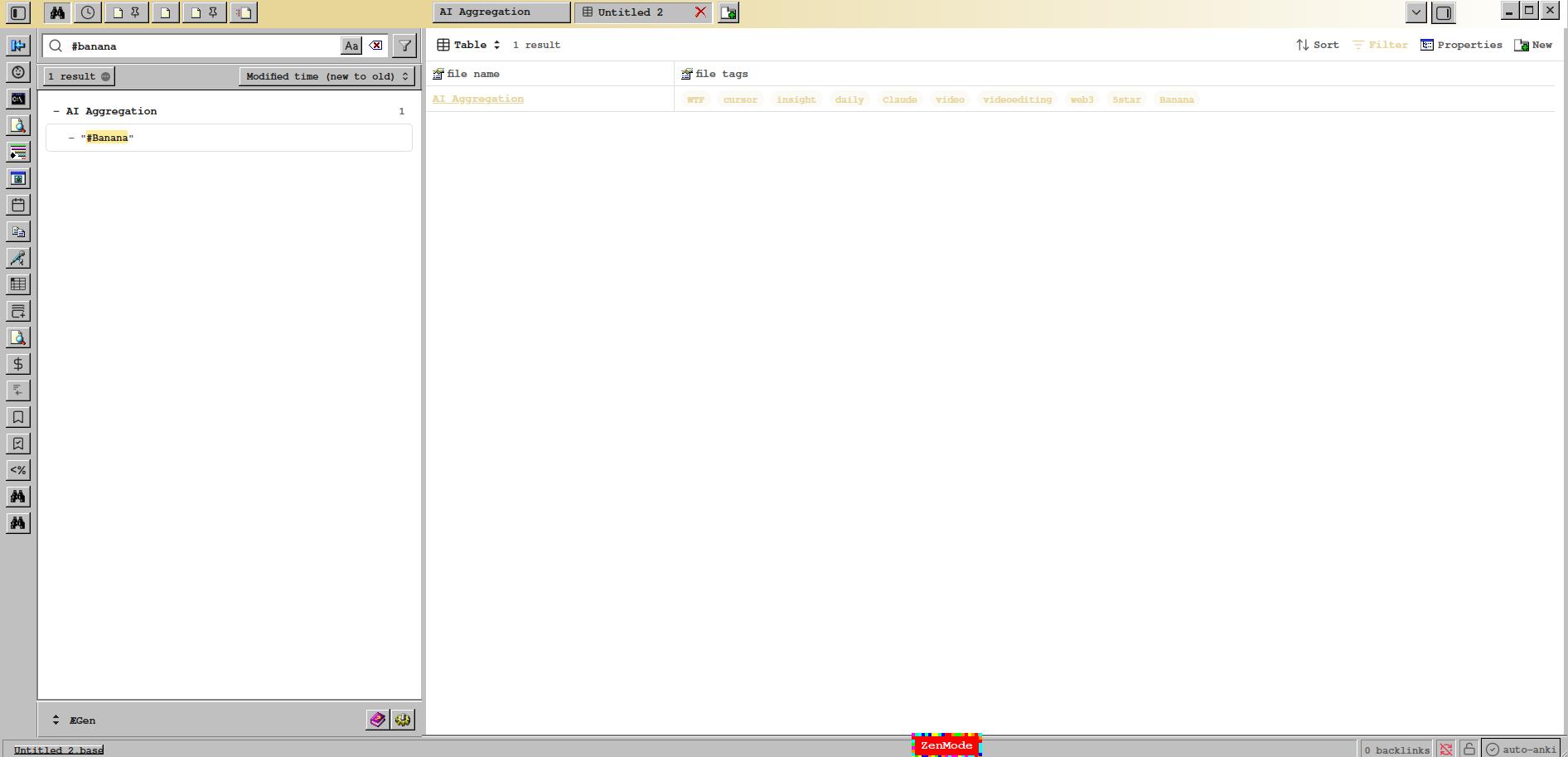Click the Banana tag pill
This screenshot has height=757, width=1568.
tap(1176, 99)
